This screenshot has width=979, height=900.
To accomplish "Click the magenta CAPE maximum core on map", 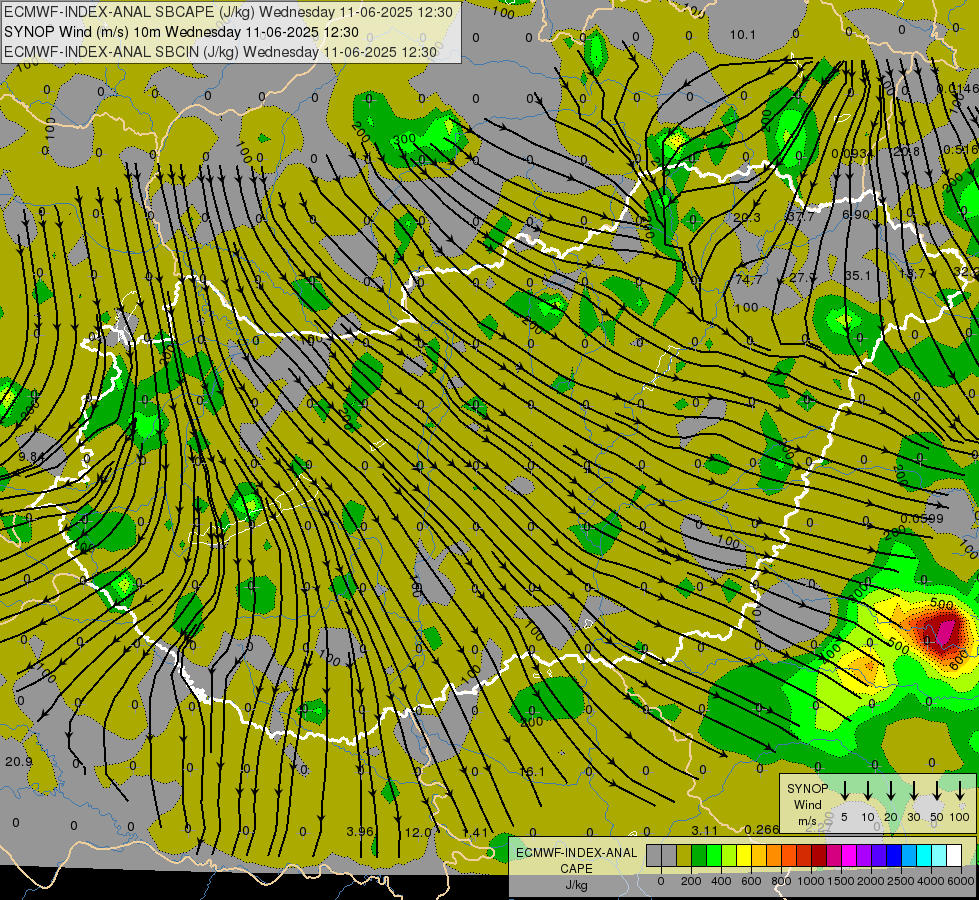I will tap(947, 631).
